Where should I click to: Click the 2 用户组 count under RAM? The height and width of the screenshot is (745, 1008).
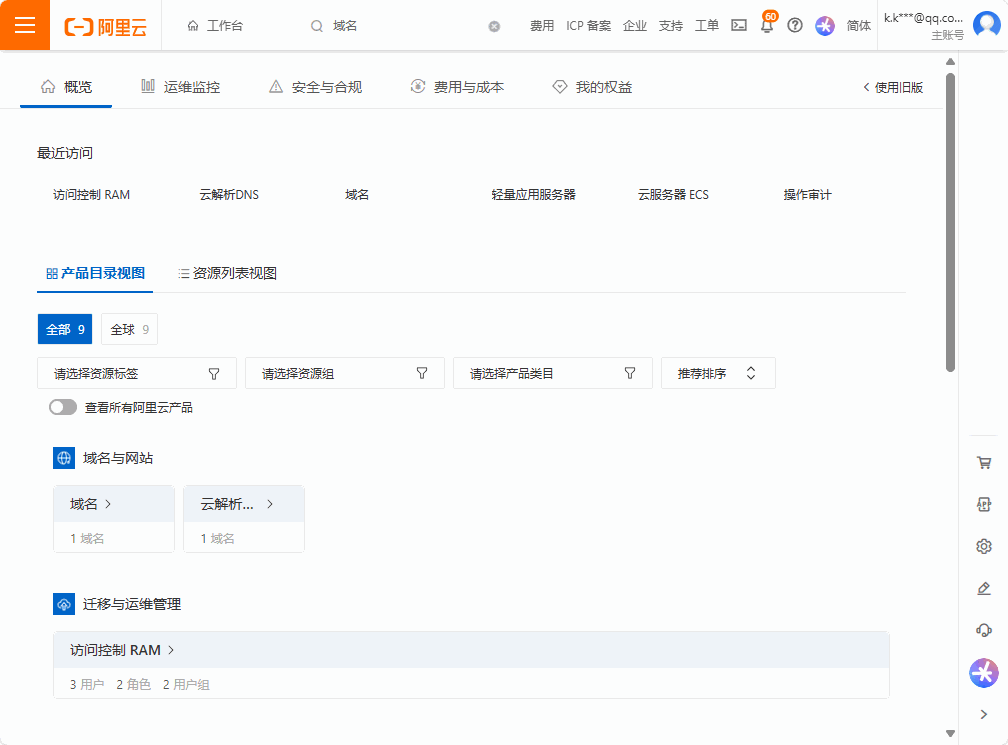point(186,685)
